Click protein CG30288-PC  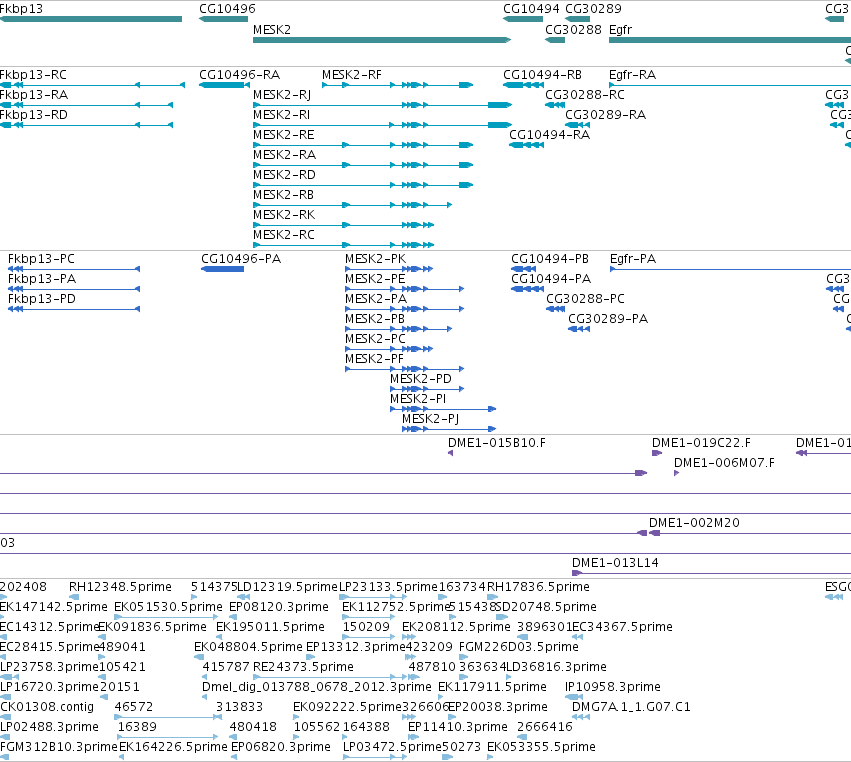[x=585, y=299]
